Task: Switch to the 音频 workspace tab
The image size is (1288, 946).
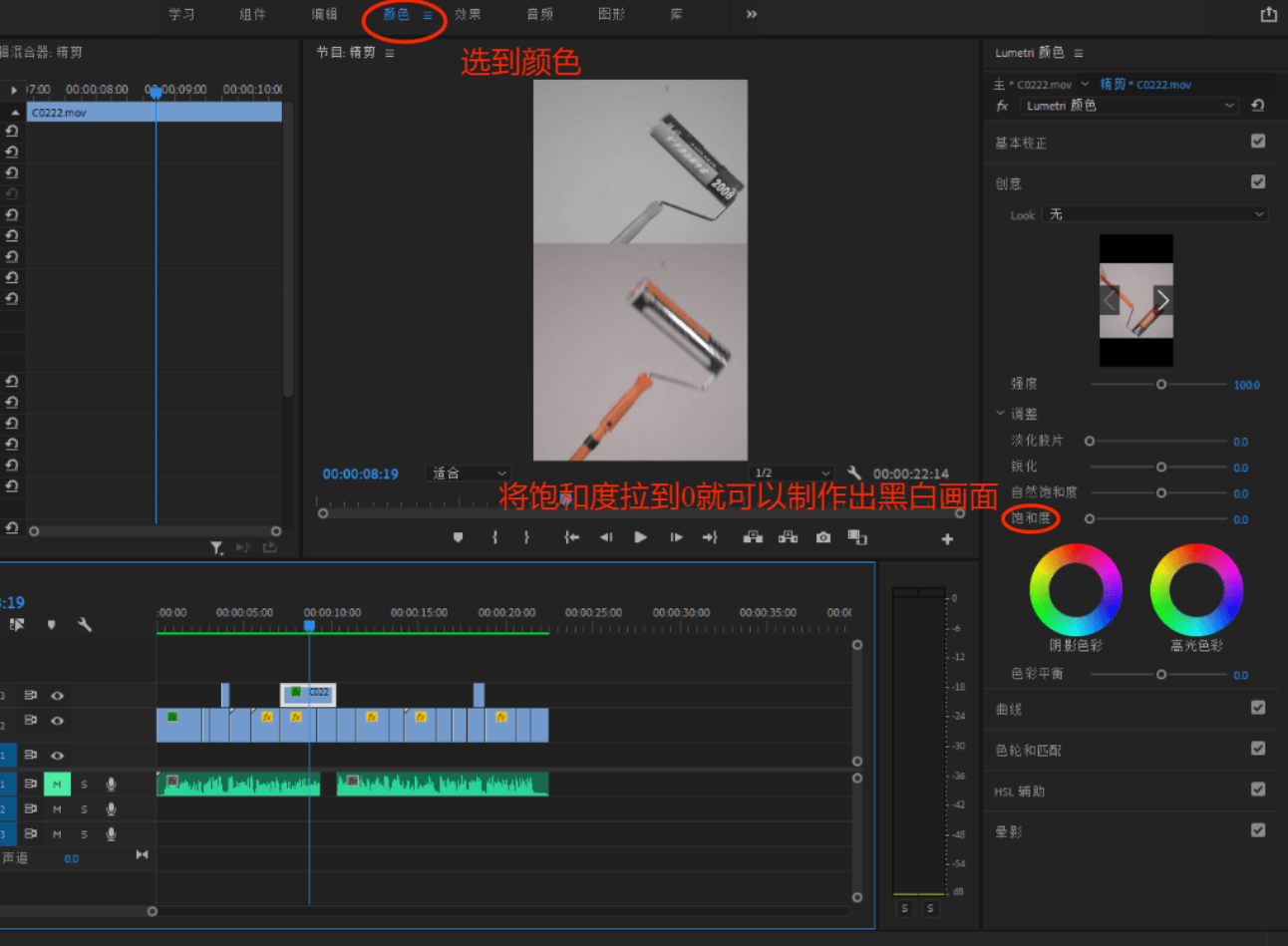Action: click(539, 14)
